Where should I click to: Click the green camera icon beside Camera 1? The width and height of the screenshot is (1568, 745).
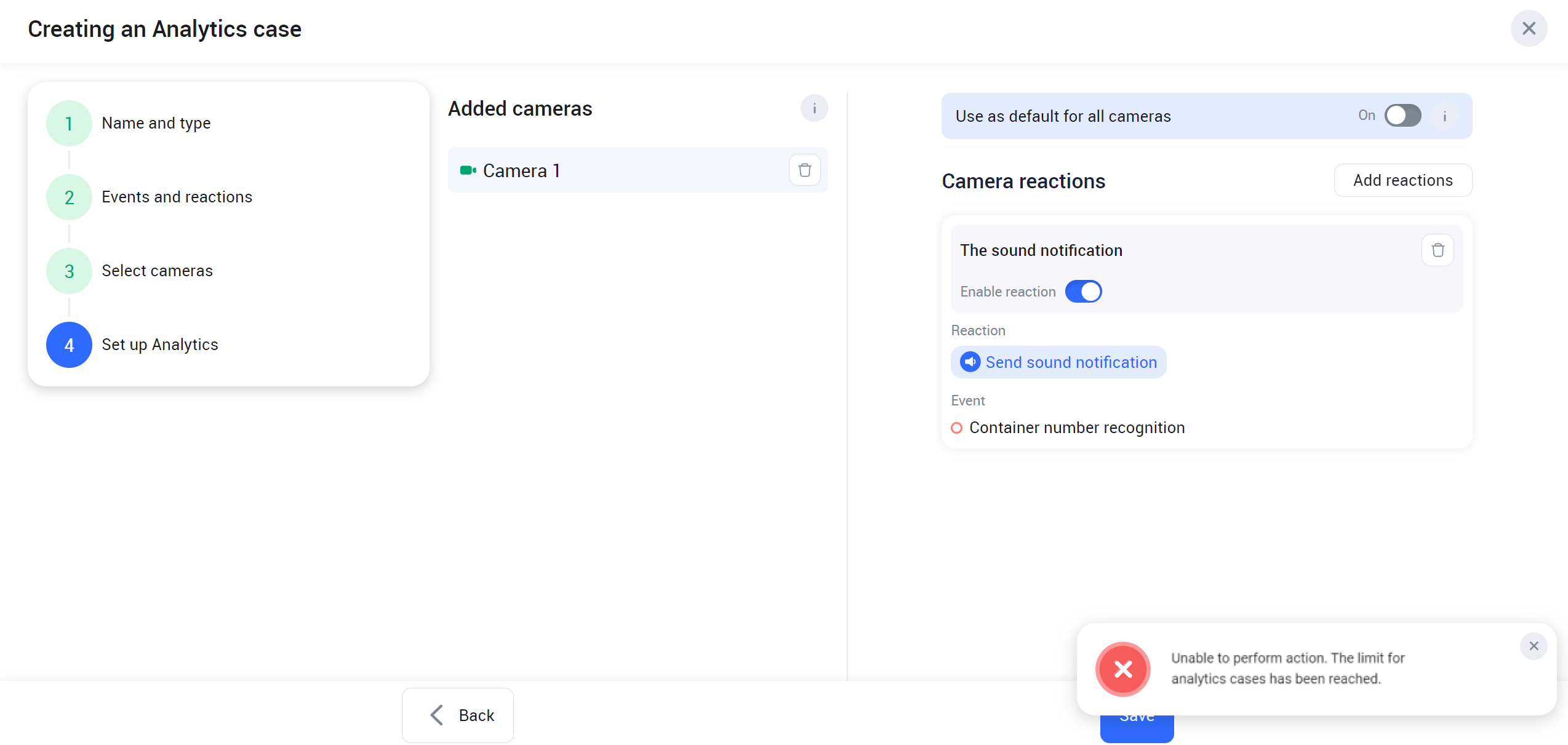(468, 170)
